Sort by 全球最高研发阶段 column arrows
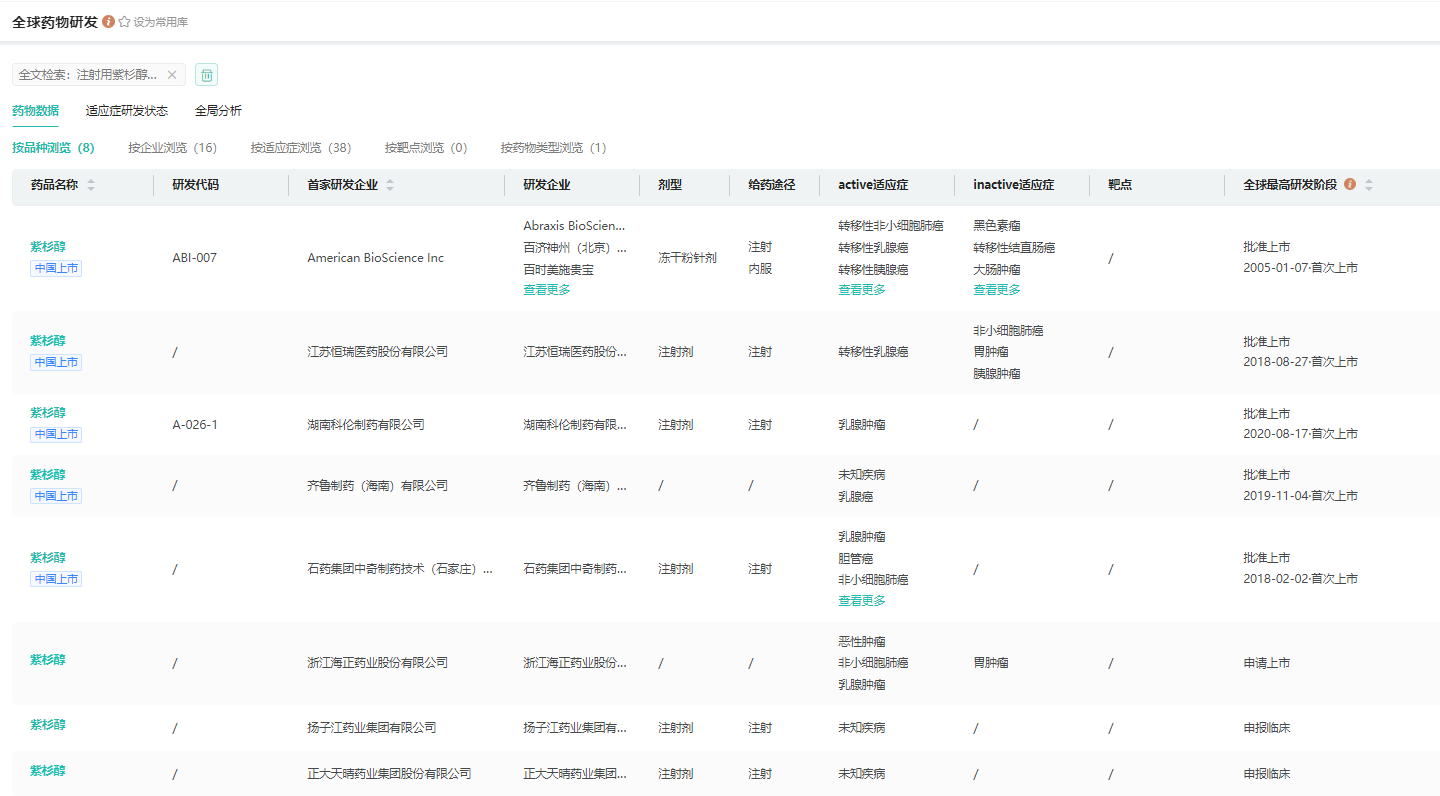 [1369, 185]
